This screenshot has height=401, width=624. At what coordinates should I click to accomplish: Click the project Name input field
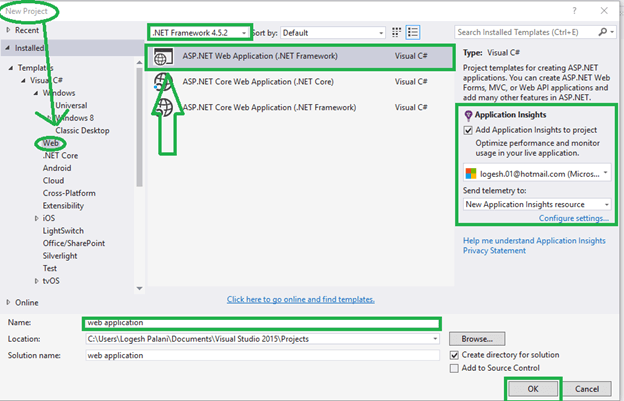[x=262, y=323]
